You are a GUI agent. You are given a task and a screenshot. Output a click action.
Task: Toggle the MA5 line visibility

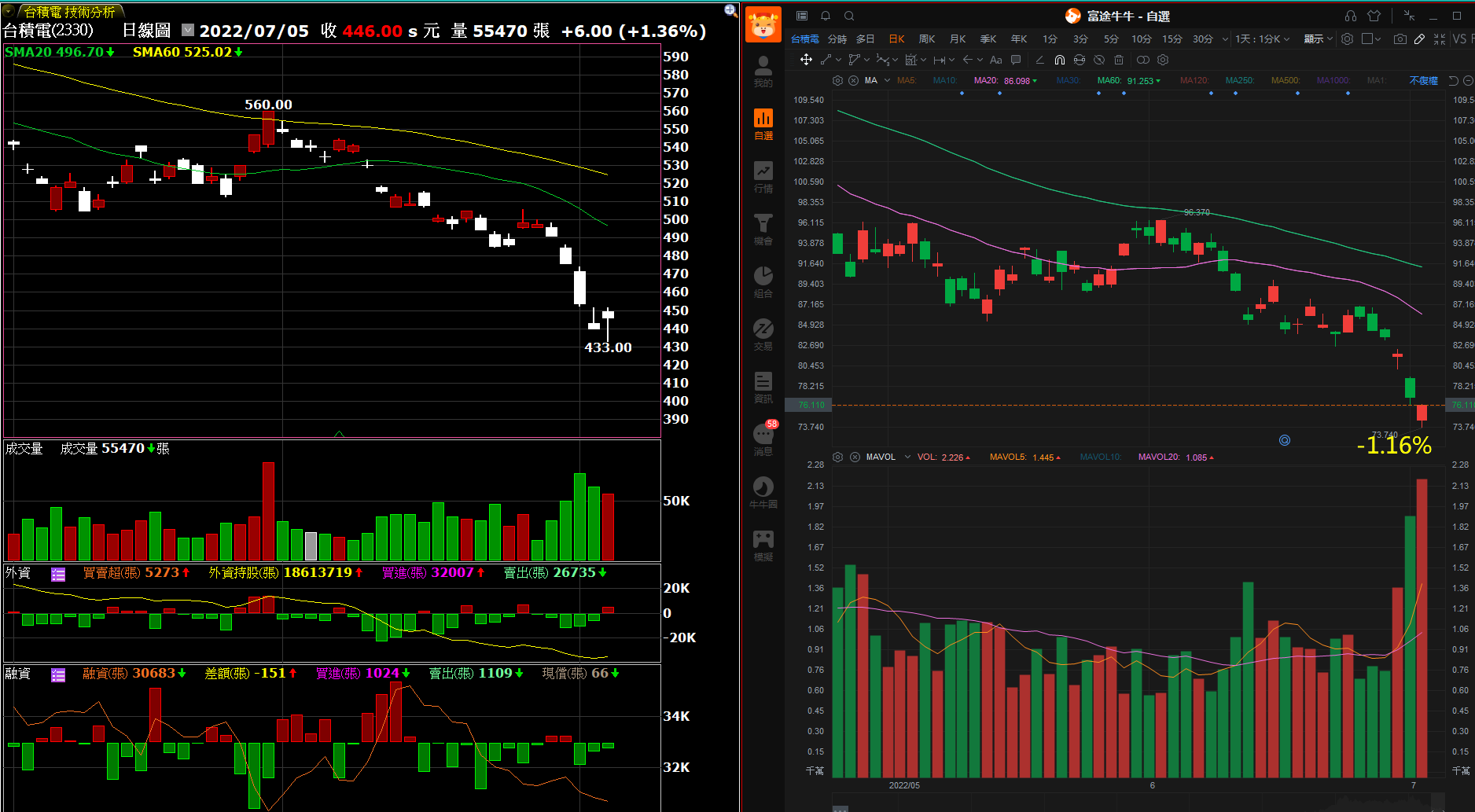click(x=907, y=81)
